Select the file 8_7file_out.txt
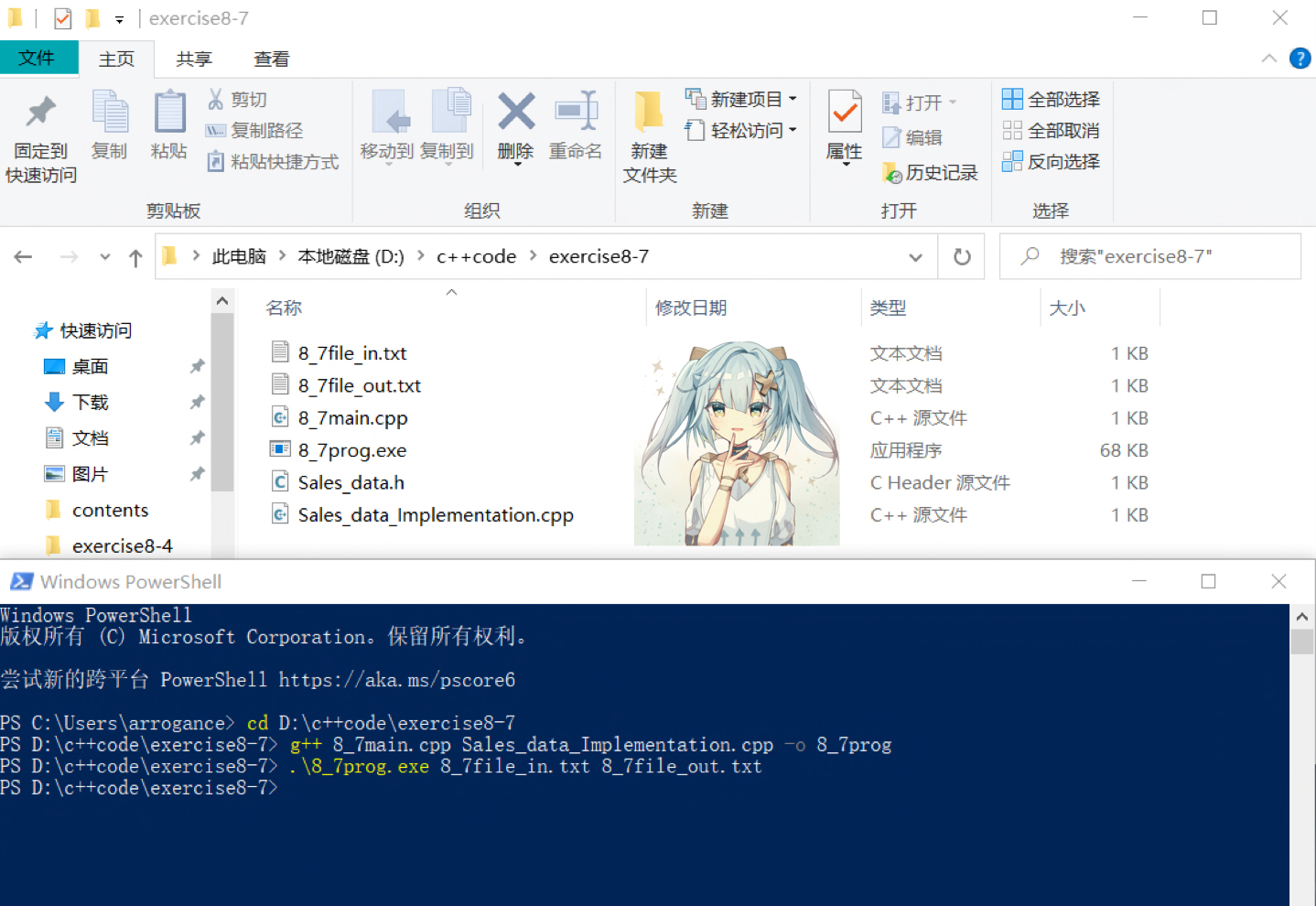 [x=360, y=386]
